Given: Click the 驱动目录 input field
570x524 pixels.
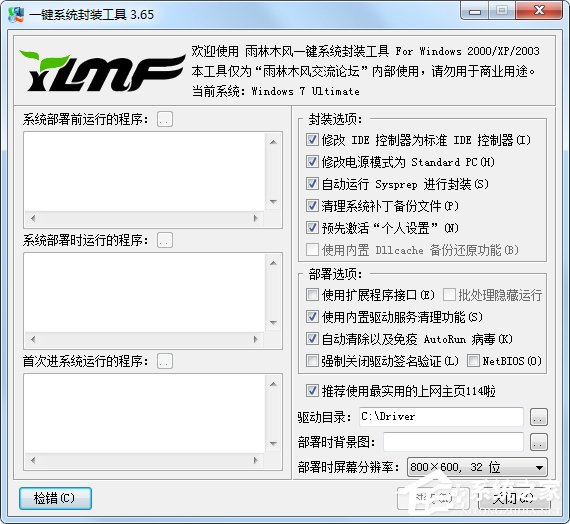Looking at the screenshot, I should (x=441, y=417).
